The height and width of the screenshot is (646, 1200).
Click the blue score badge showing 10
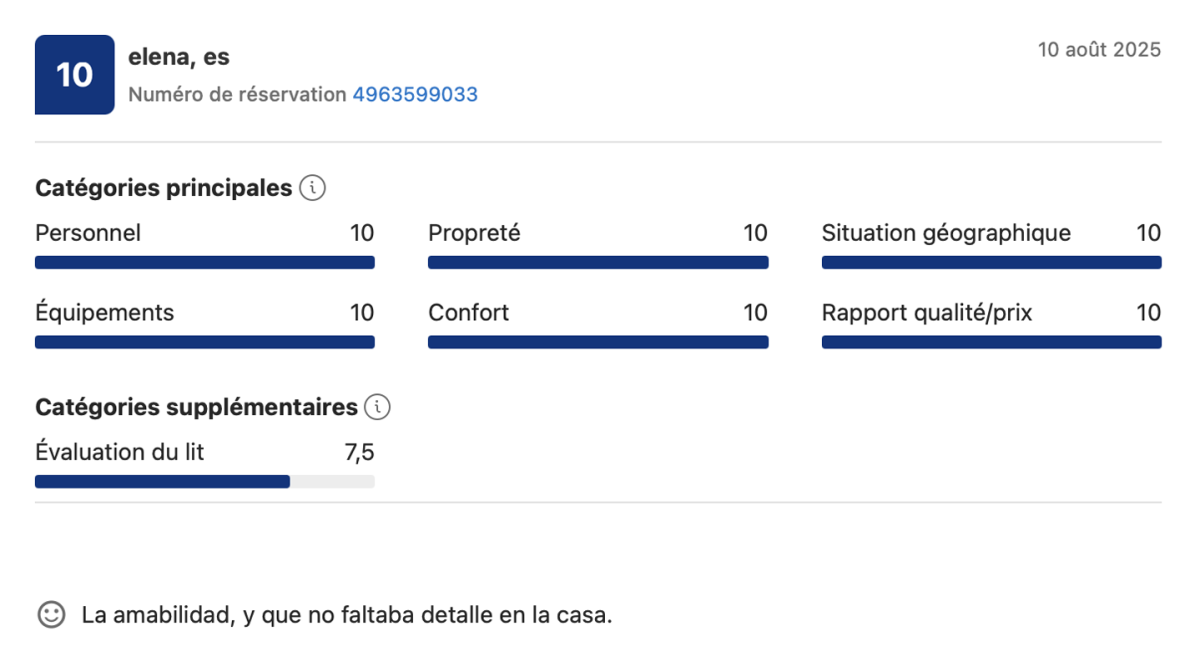[75, 75]
